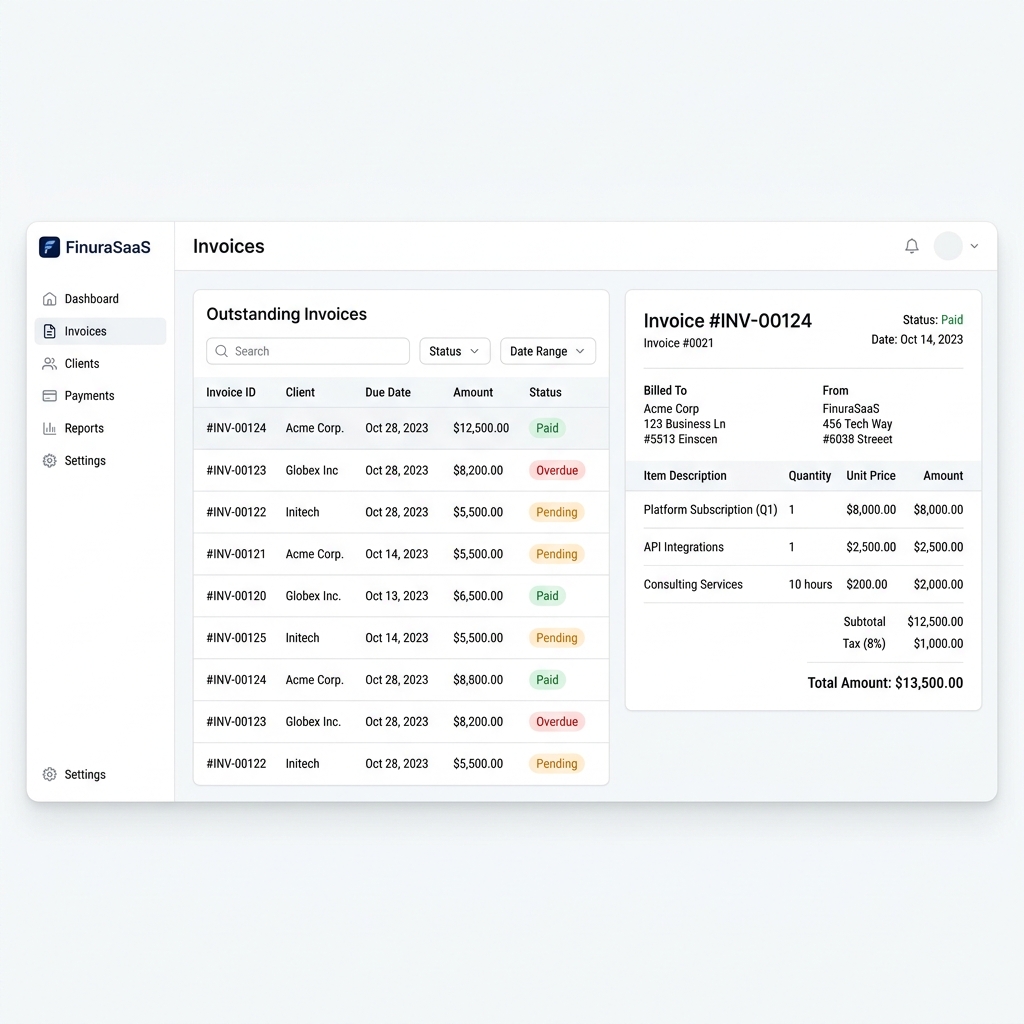The image size is (1024, 1024).
Task: Click the Subtotal $12,500.00 value
Action: [x=935, y=622]
